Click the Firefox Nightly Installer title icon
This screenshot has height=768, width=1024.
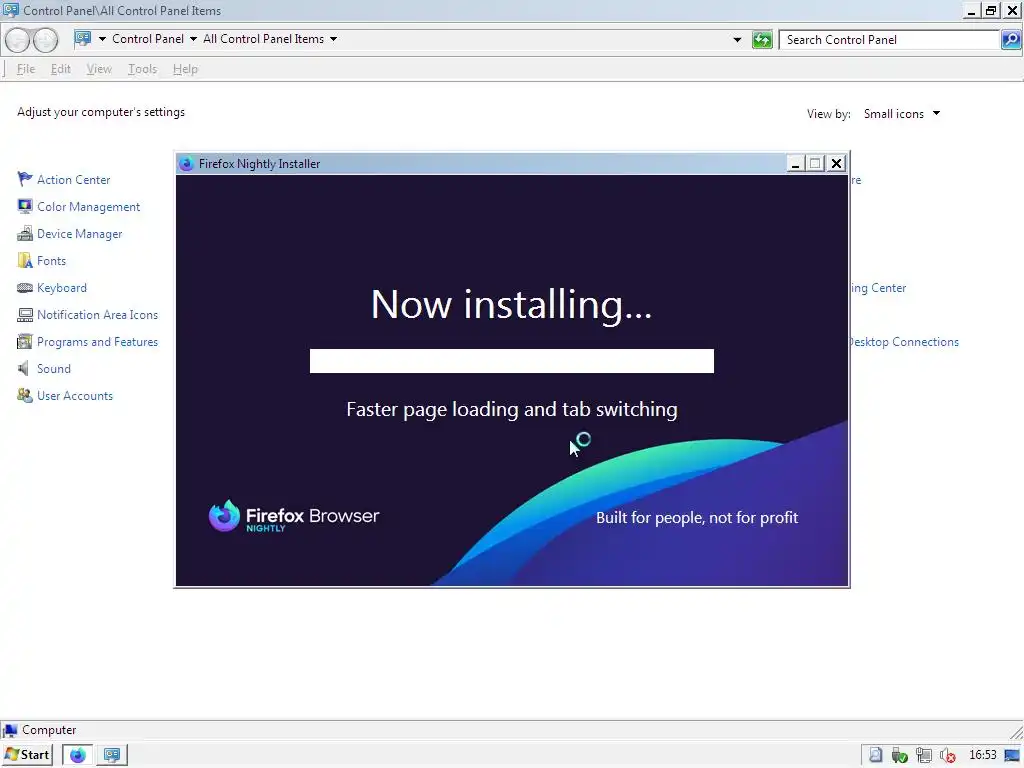pyautogui.click(x=186, y=164)
